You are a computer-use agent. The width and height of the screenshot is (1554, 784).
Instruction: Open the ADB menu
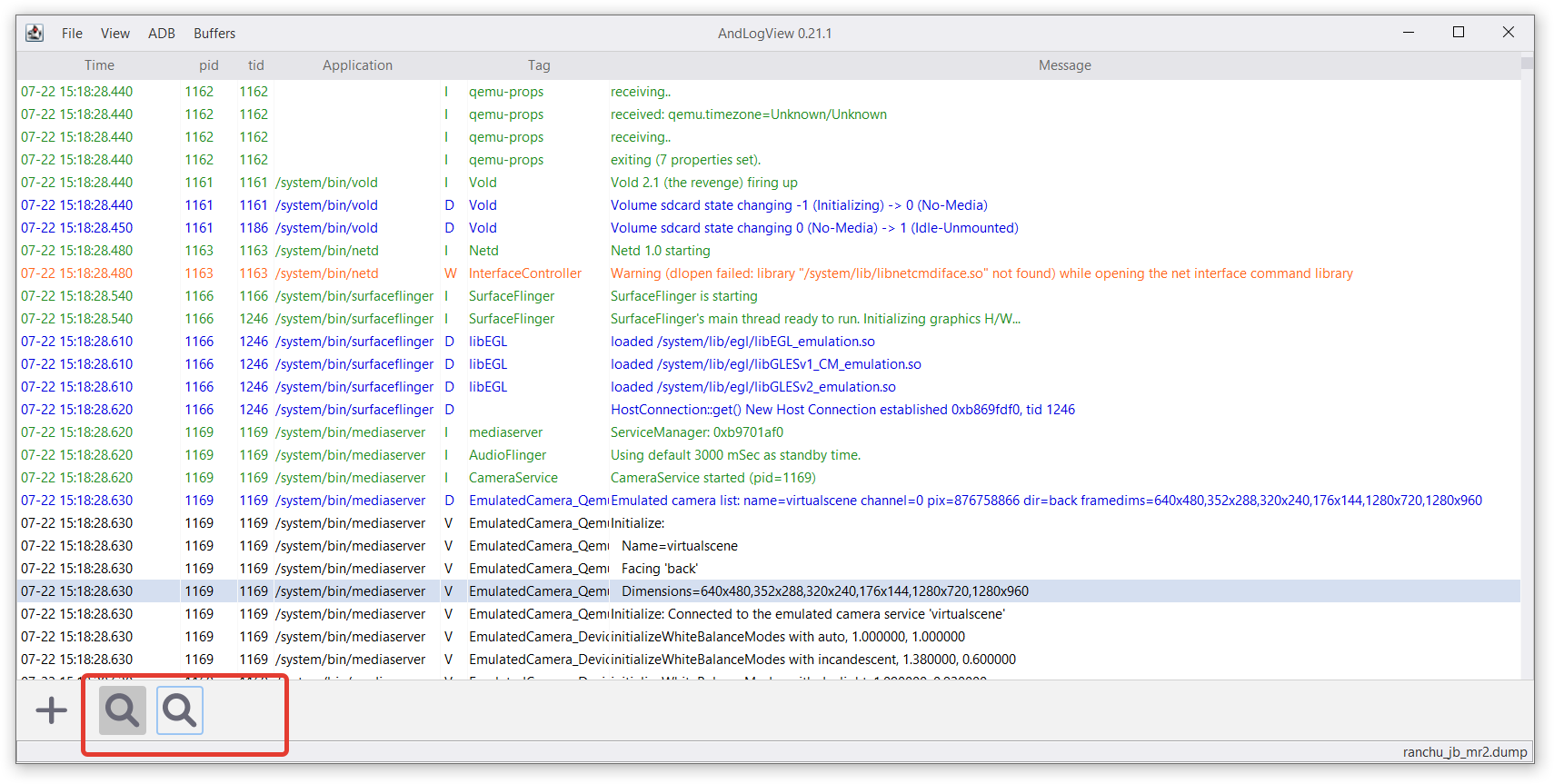pos(162,34)
